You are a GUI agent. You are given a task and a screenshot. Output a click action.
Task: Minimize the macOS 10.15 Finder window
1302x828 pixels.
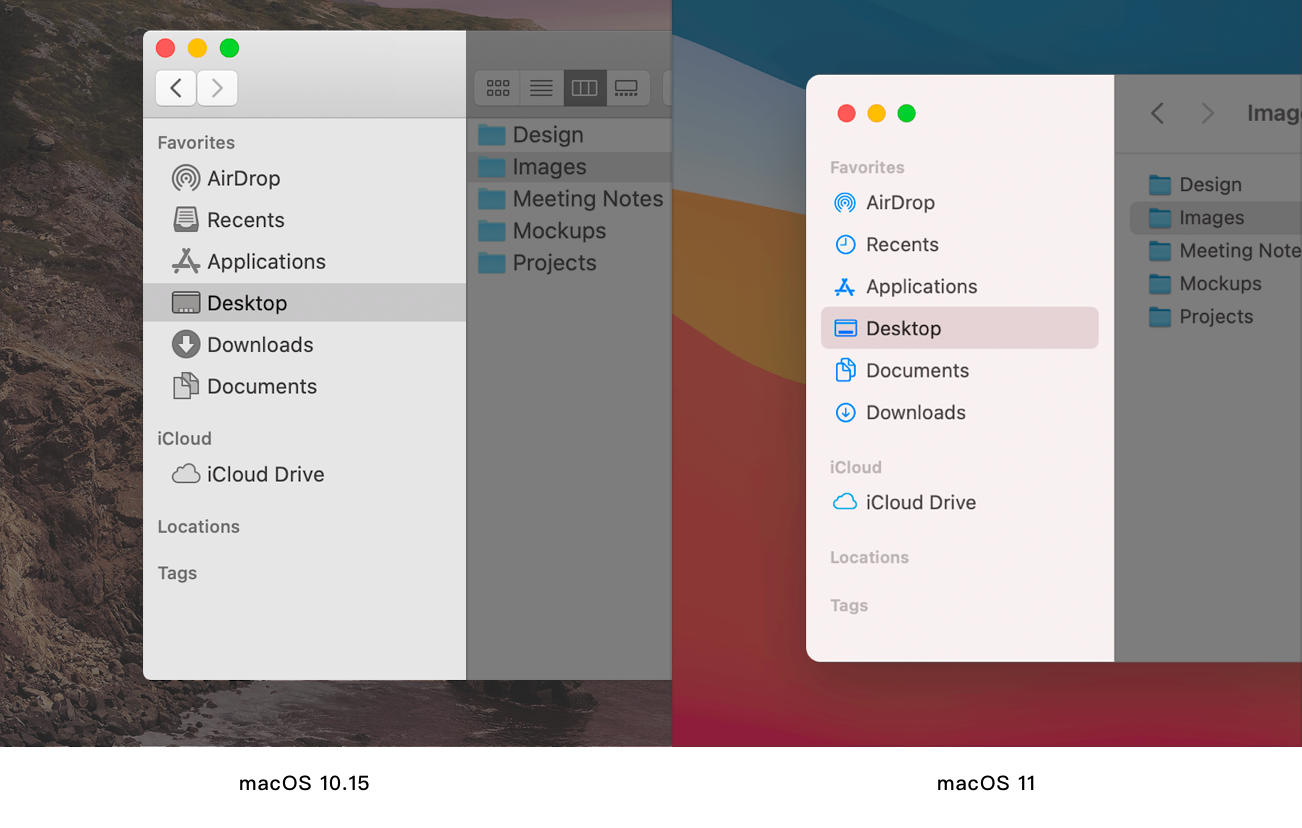(197, 48)
